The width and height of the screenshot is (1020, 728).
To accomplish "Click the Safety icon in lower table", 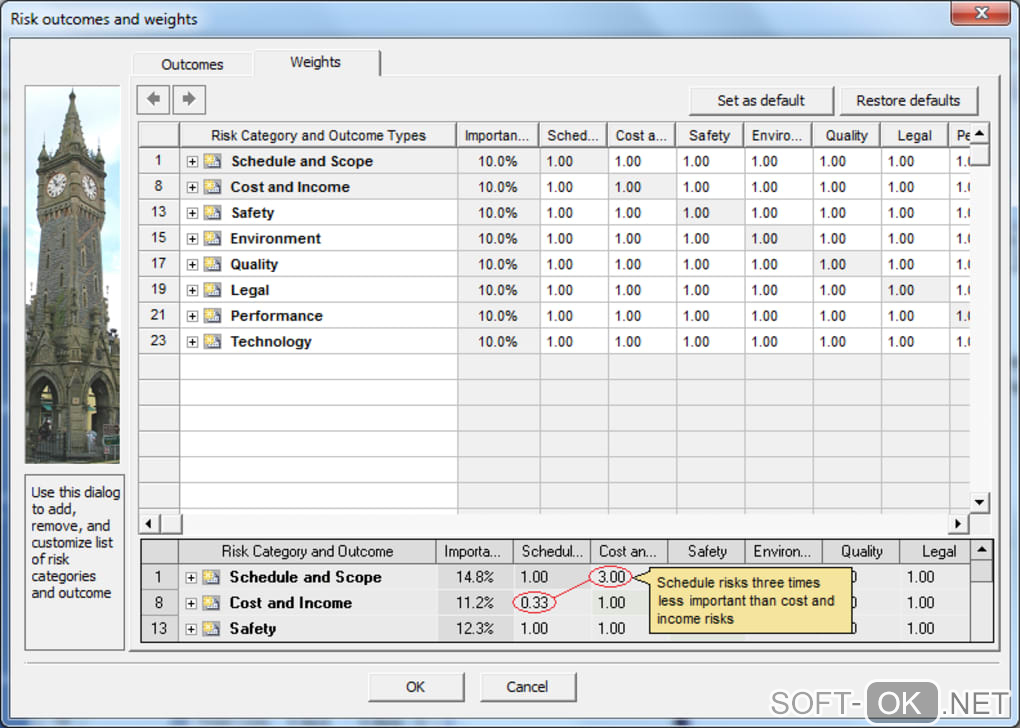I will click(211, 628).
